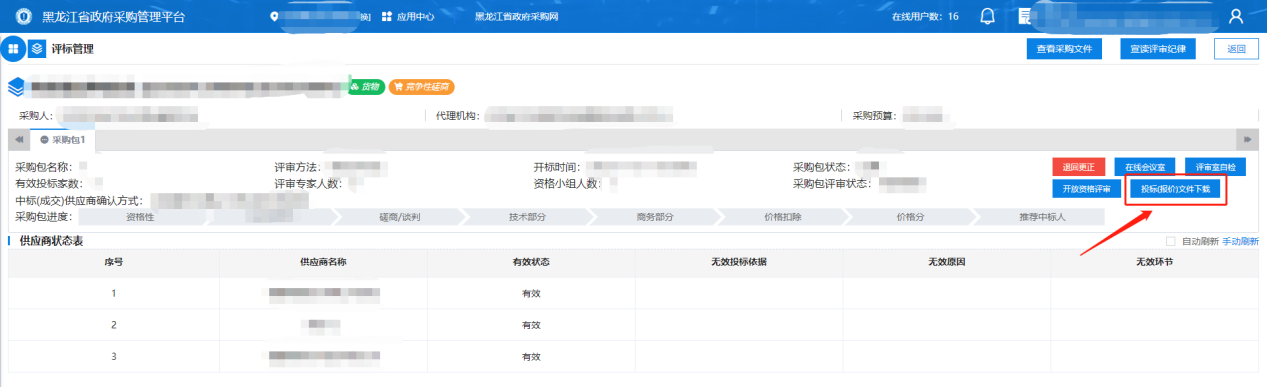Click 在线用户数: 16 indicator

pyautogui.click(x=925, y=17)
